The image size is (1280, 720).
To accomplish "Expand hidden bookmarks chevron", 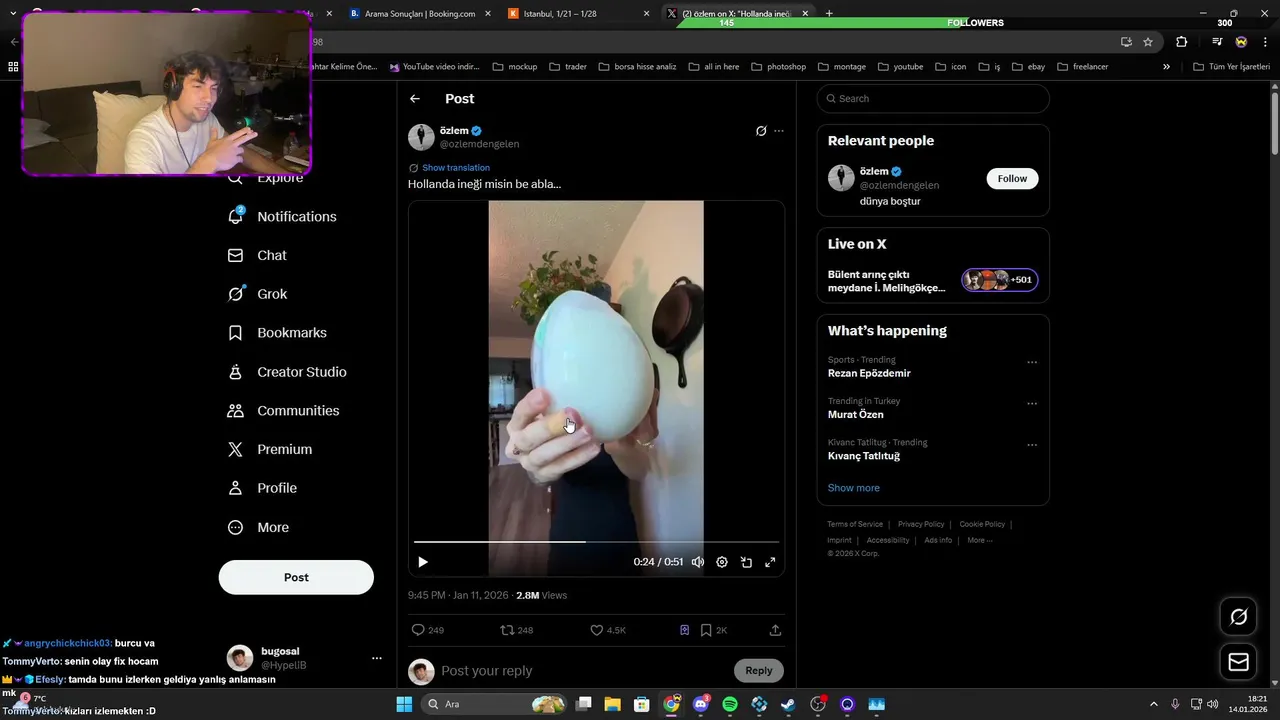I will [1166, 67].
